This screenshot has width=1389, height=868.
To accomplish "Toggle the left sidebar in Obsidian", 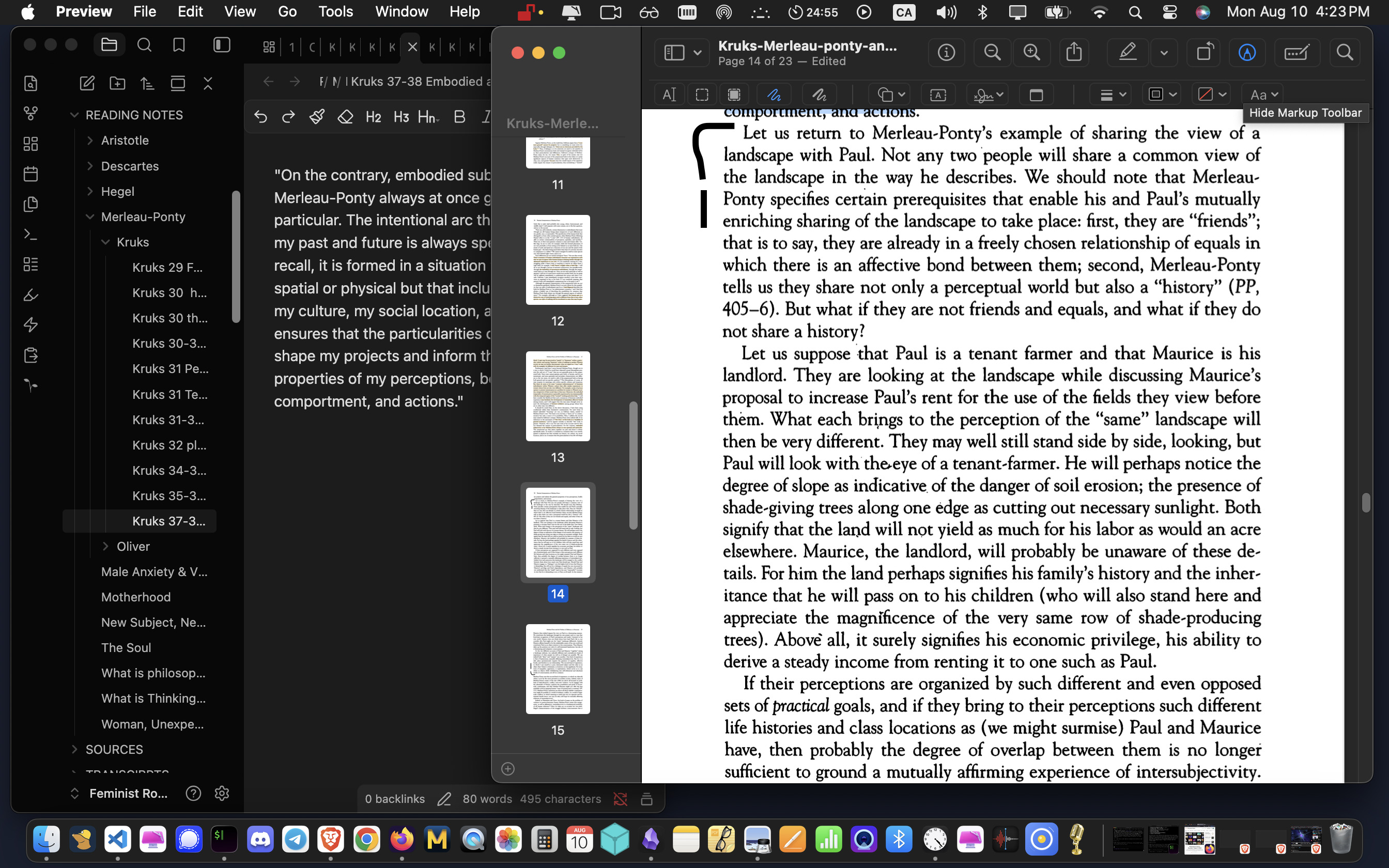I will click(222, 45).
